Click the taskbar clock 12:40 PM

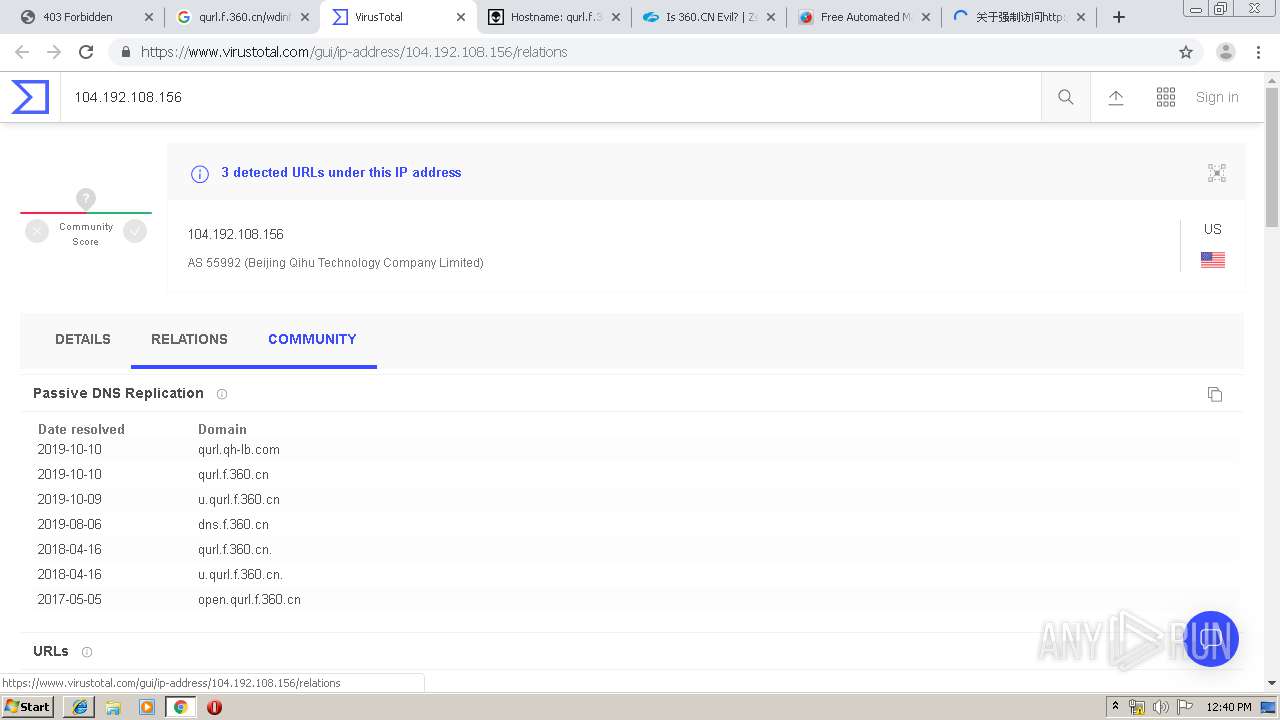(1229, 707)
